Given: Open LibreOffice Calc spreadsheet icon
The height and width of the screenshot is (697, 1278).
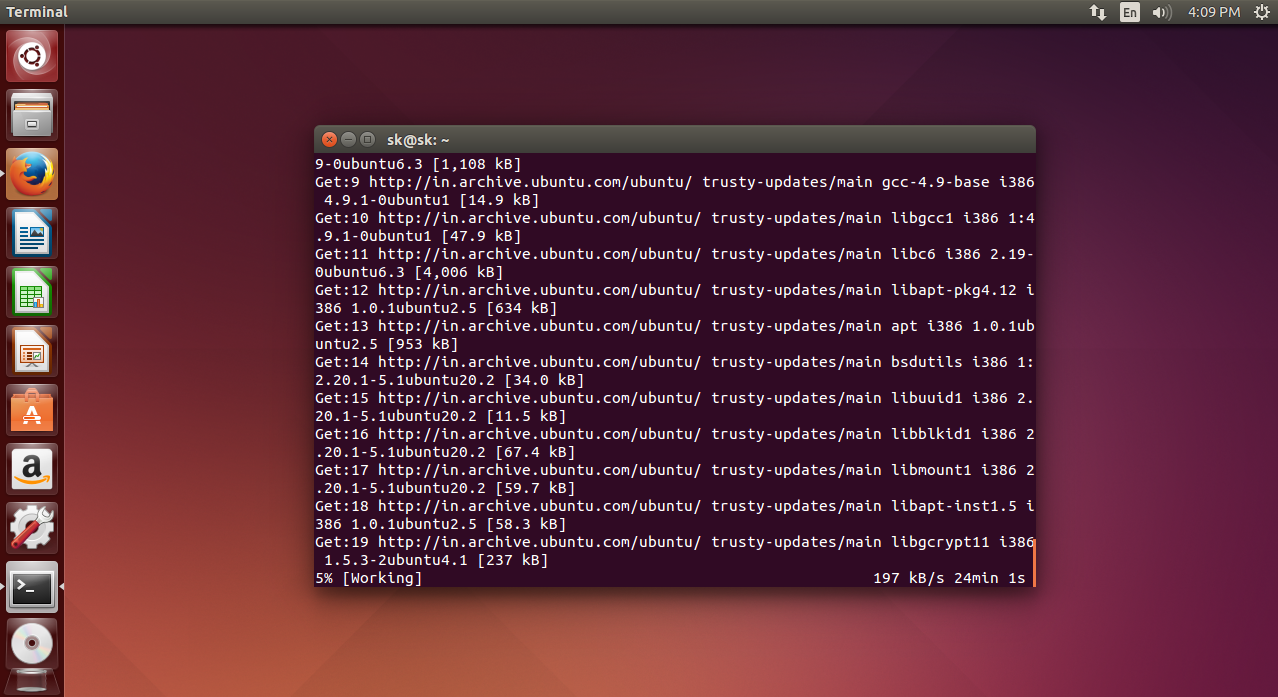Looking at the screenshot, I should [x=32, y=292].
